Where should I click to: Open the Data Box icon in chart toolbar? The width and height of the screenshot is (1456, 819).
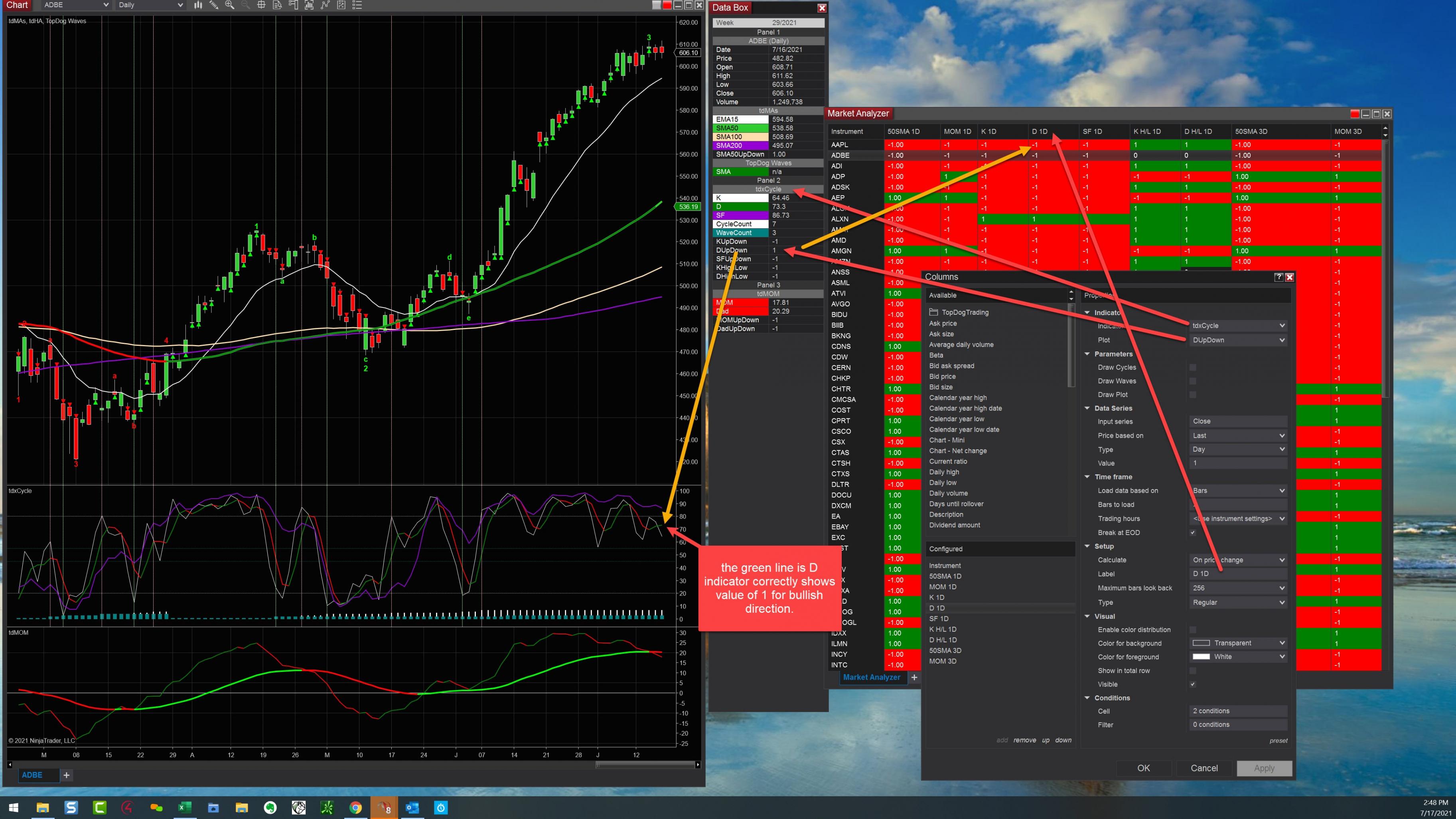click(x=277, y=5)
